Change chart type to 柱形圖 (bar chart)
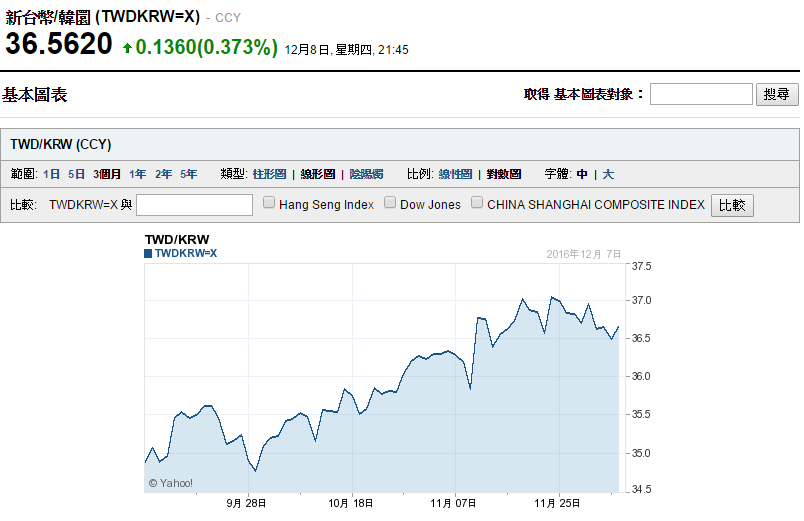The height and width of the screenshot is (521, 804). pos(269,174)
